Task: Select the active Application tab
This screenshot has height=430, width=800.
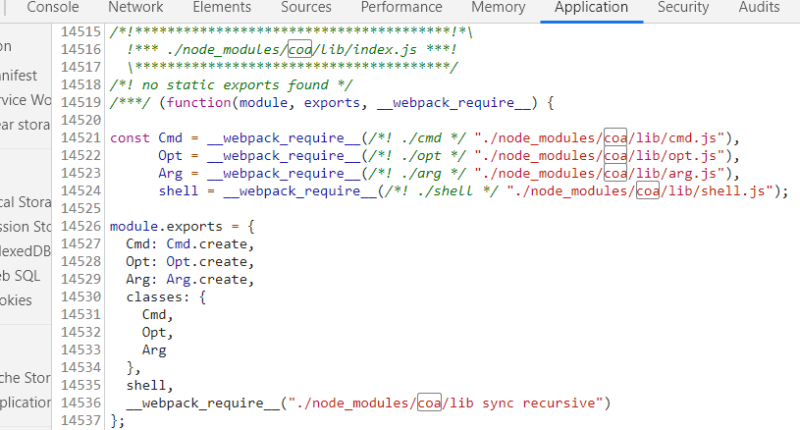Action: pos(591,7)
